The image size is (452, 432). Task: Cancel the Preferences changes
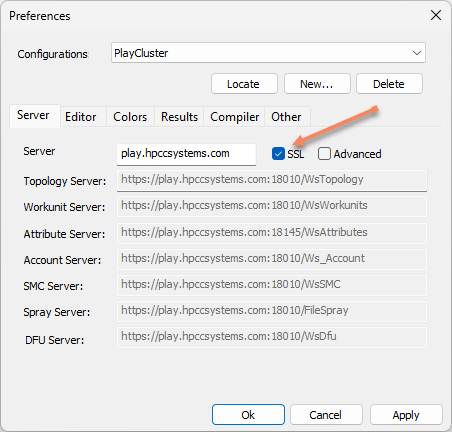tap(326, 415)
